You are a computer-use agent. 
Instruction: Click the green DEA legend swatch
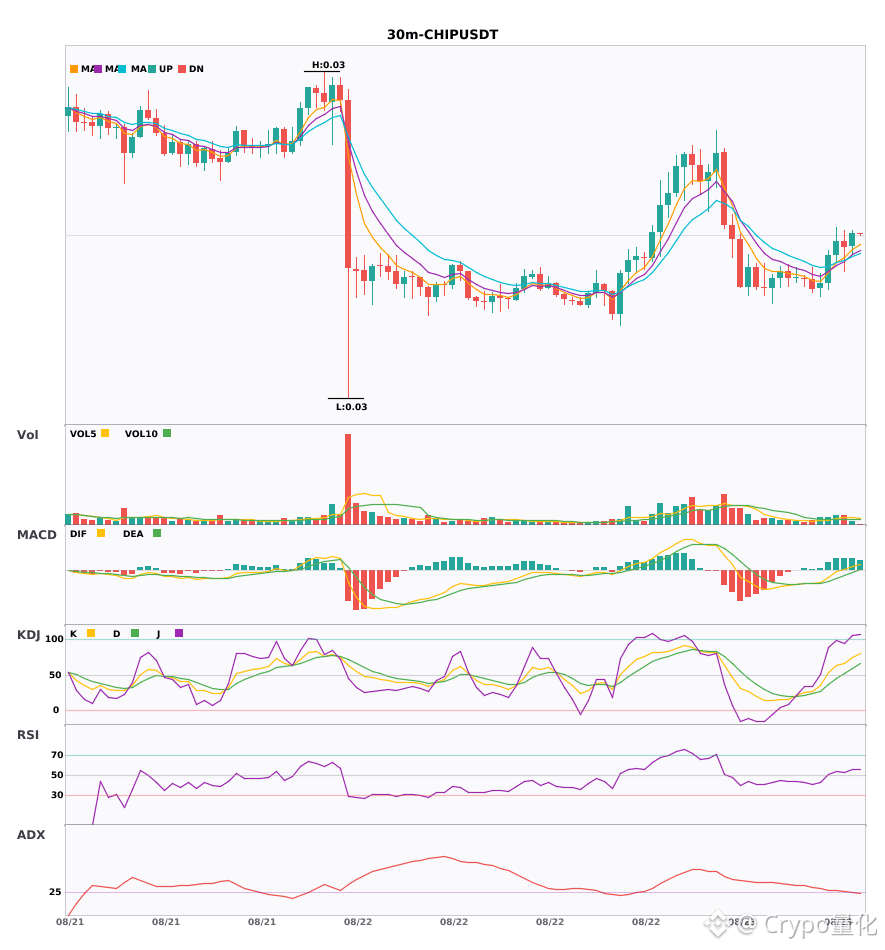pos(157,533)
